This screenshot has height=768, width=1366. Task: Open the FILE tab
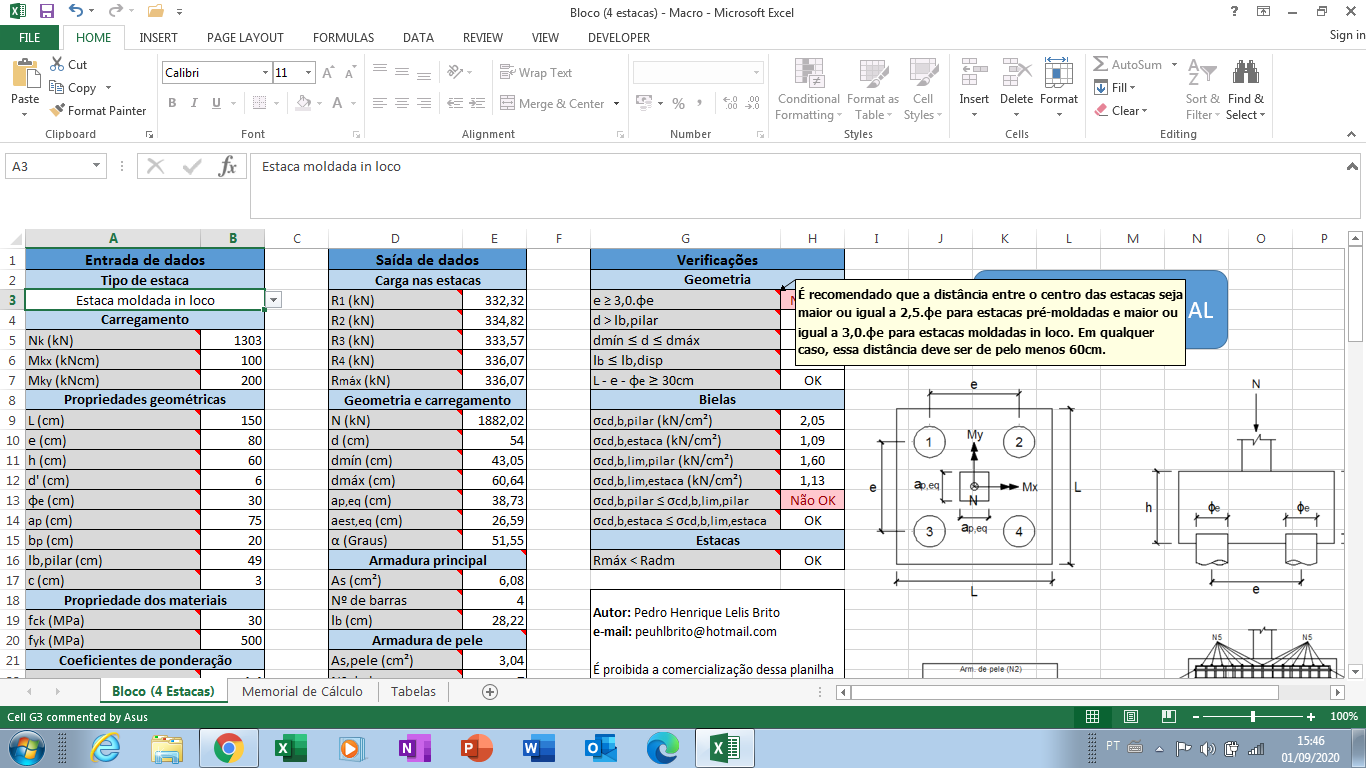(x=30, y=37)
